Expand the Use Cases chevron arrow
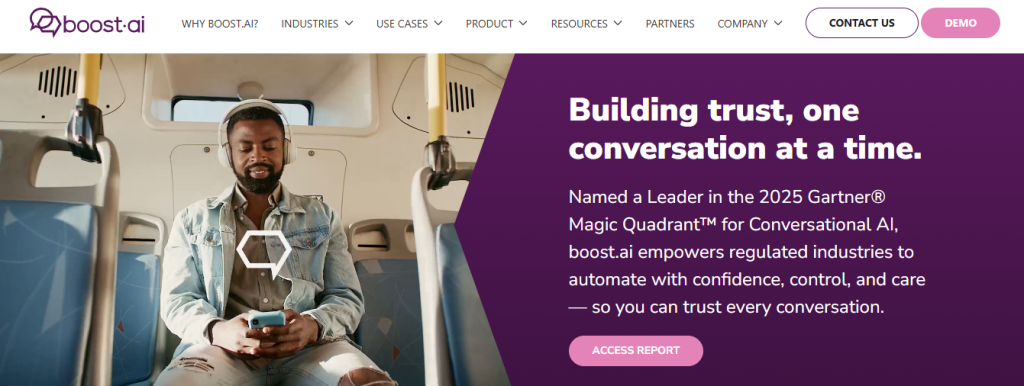The width and height of the screenshot is (1024, 386). (x=438, y=23)
